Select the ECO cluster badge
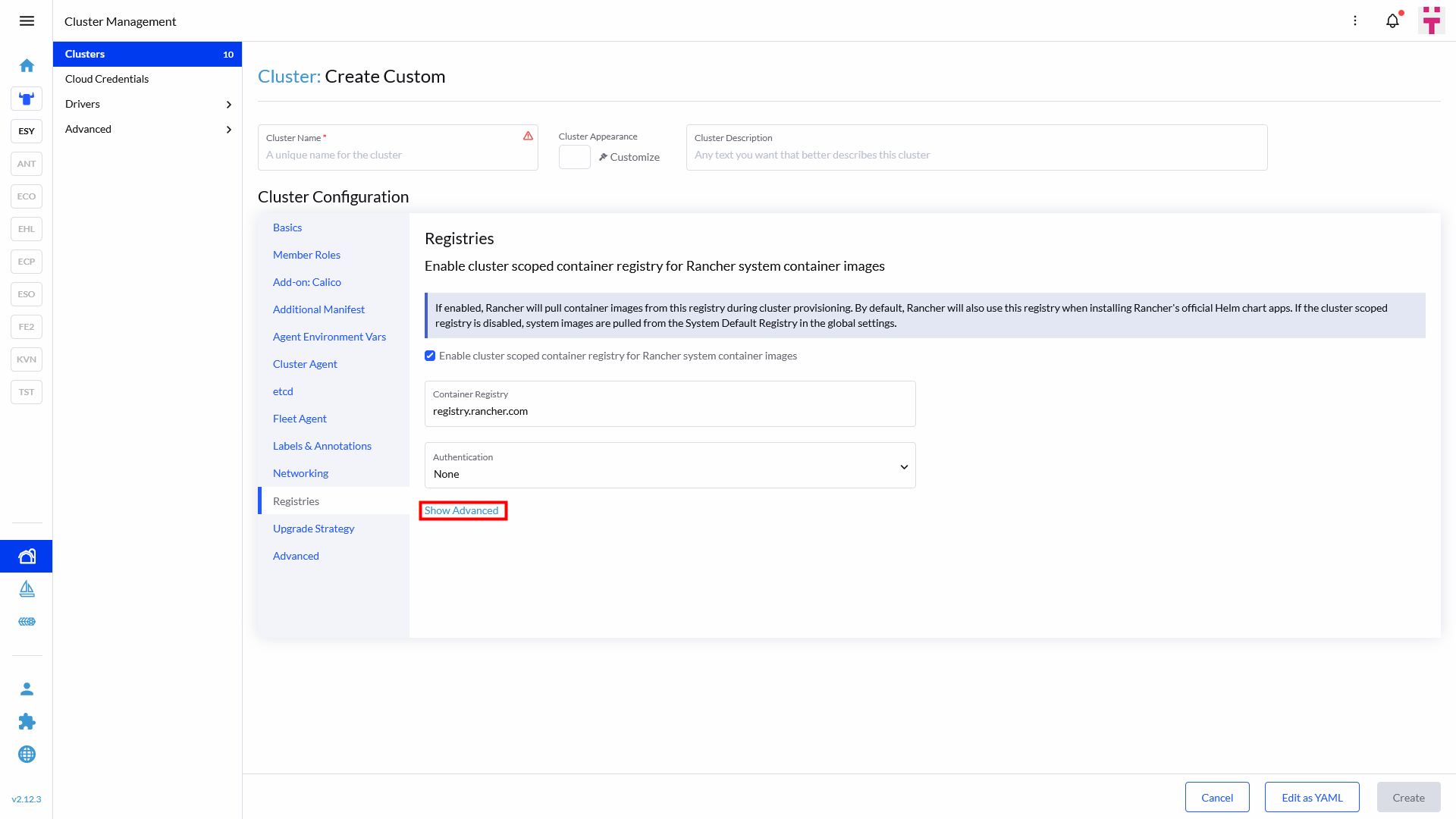The height and width of the screenshot is (819, 1456). (x=27, y=196)
